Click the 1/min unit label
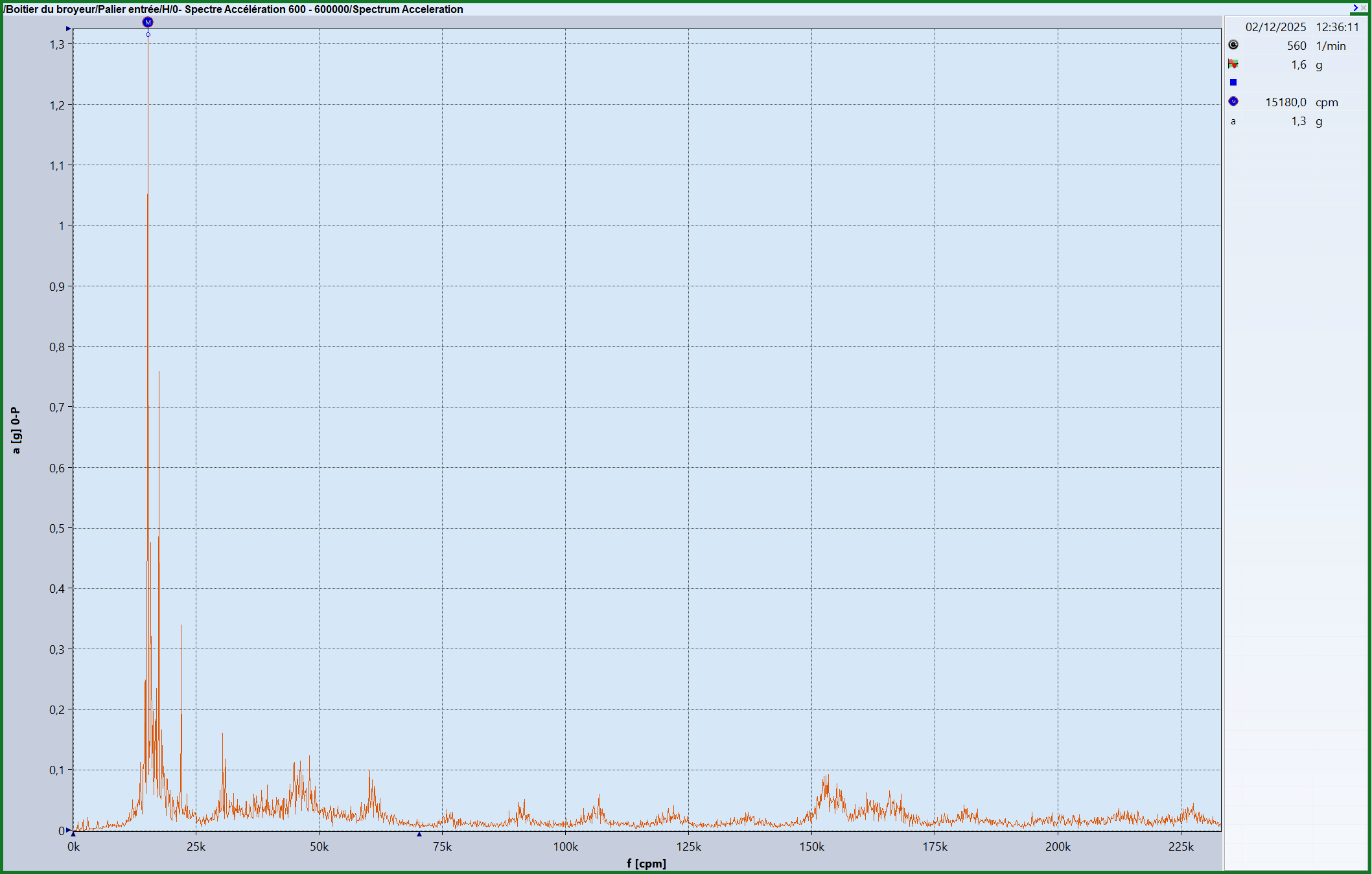Viewport: 1372px width, 874px height. 1331,46
